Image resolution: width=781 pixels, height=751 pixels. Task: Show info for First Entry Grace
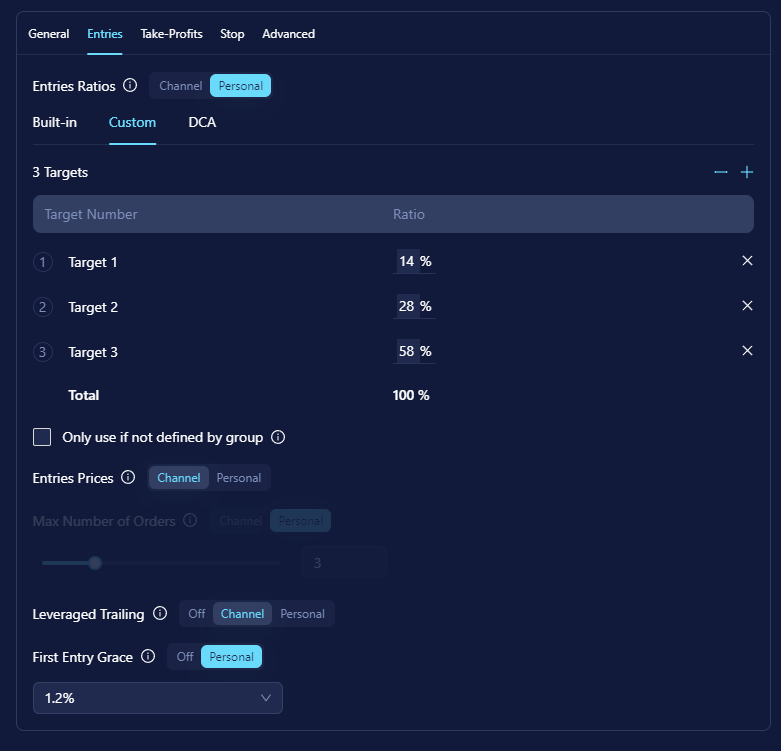tap(148, 657)
